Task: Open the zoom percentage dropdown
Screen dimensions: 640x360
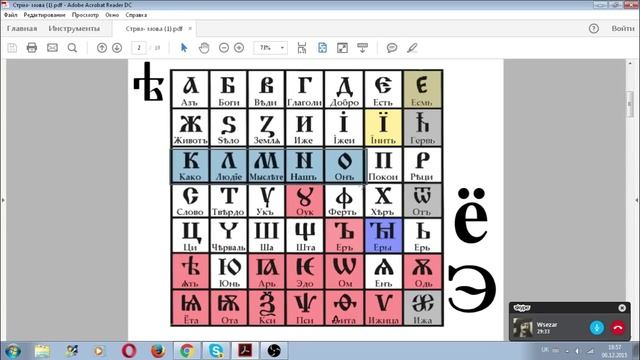Action: (x=282, y=48)
